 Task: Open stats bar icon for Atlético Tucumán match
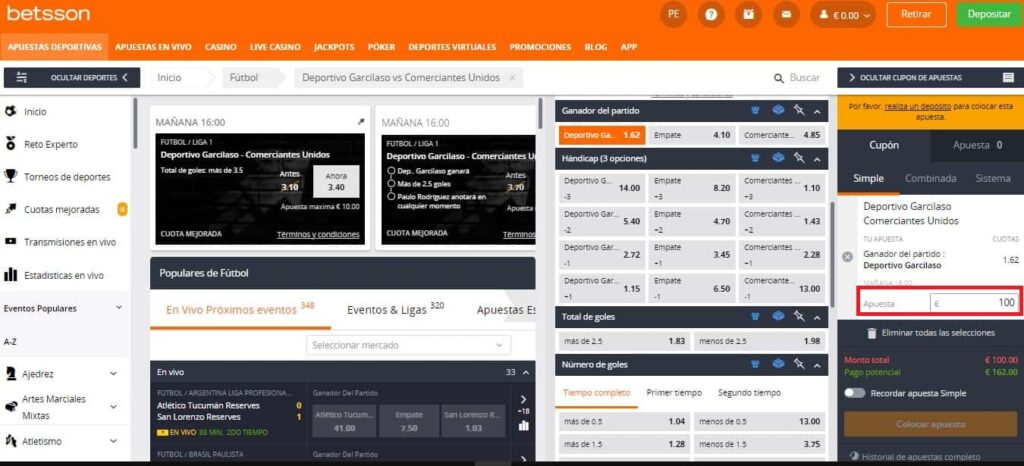tap(523, 426)
